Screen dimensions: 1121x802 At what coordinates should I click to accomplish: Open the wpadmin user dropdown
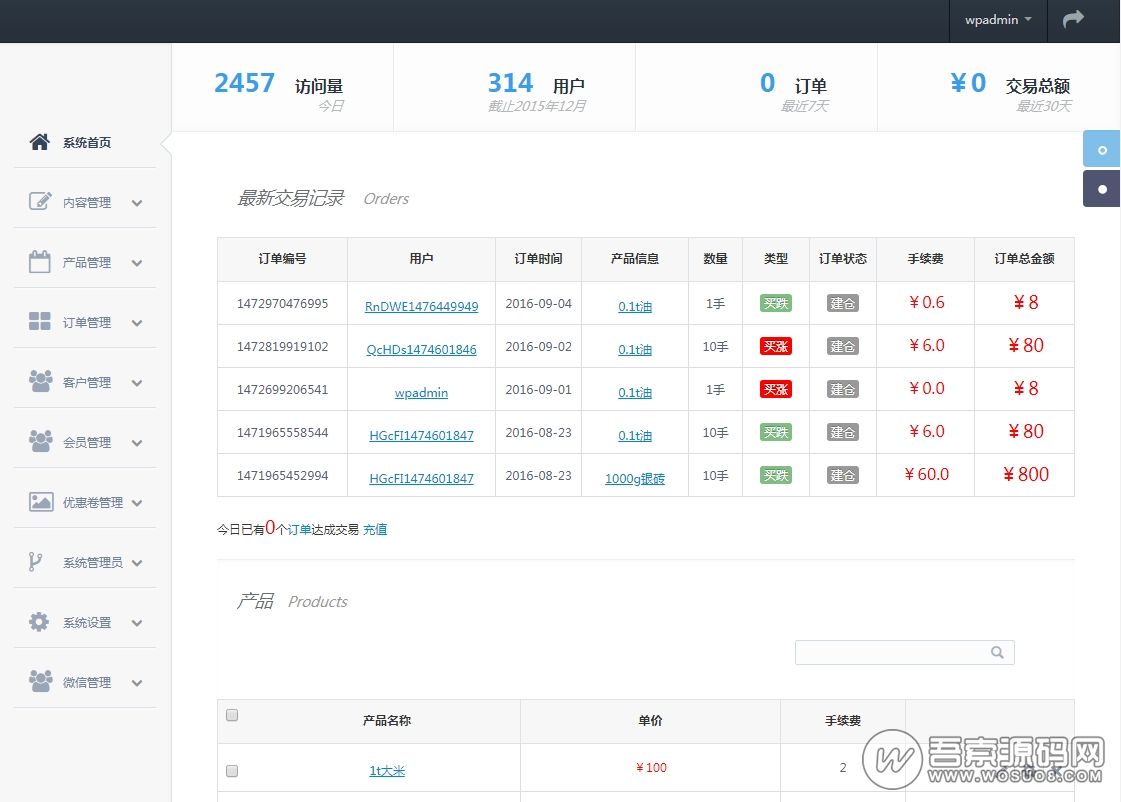click(x=997, y=20)
